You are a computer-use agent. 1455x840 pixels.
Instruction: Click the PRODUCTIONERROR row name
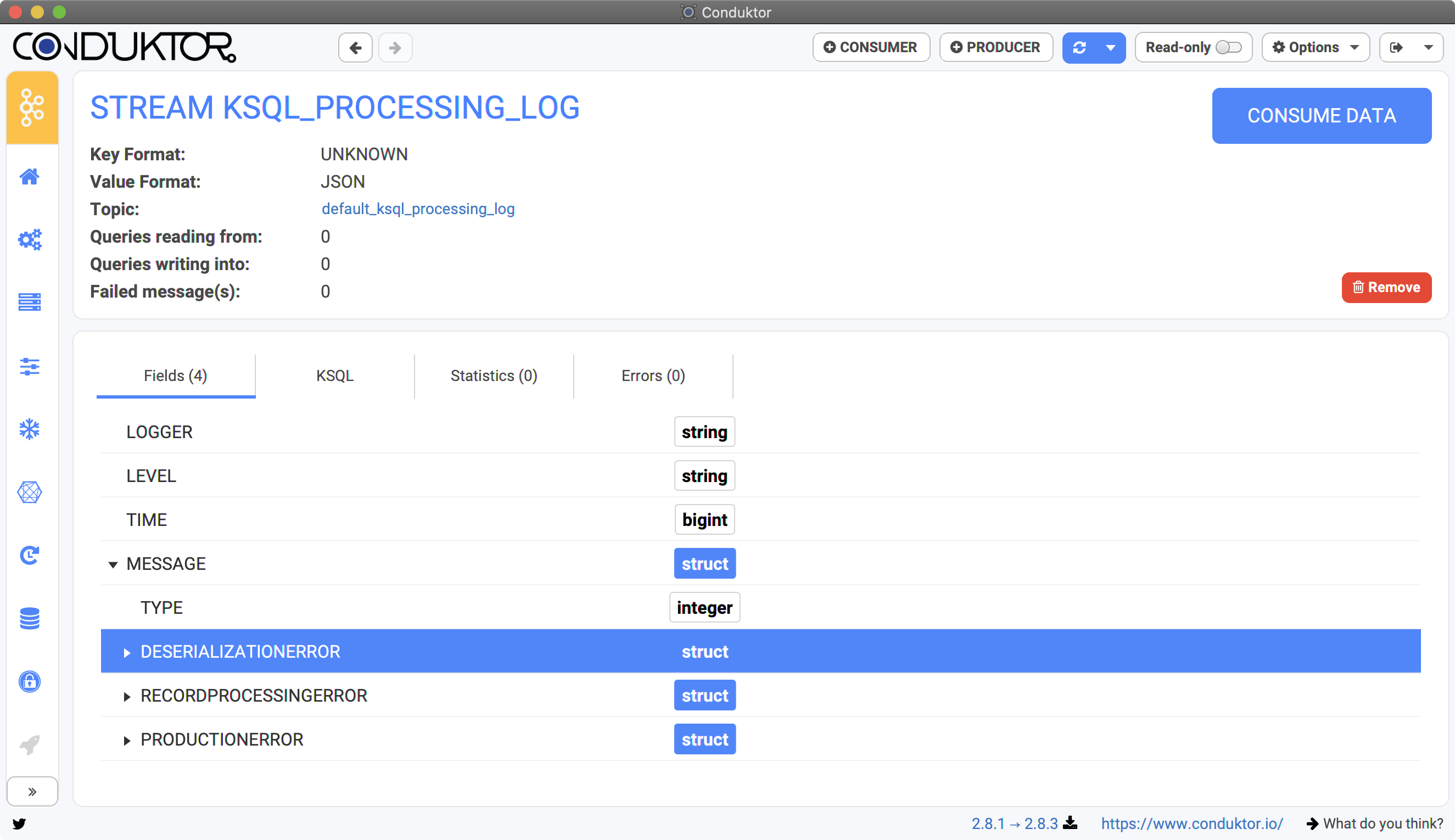(221, 740)
